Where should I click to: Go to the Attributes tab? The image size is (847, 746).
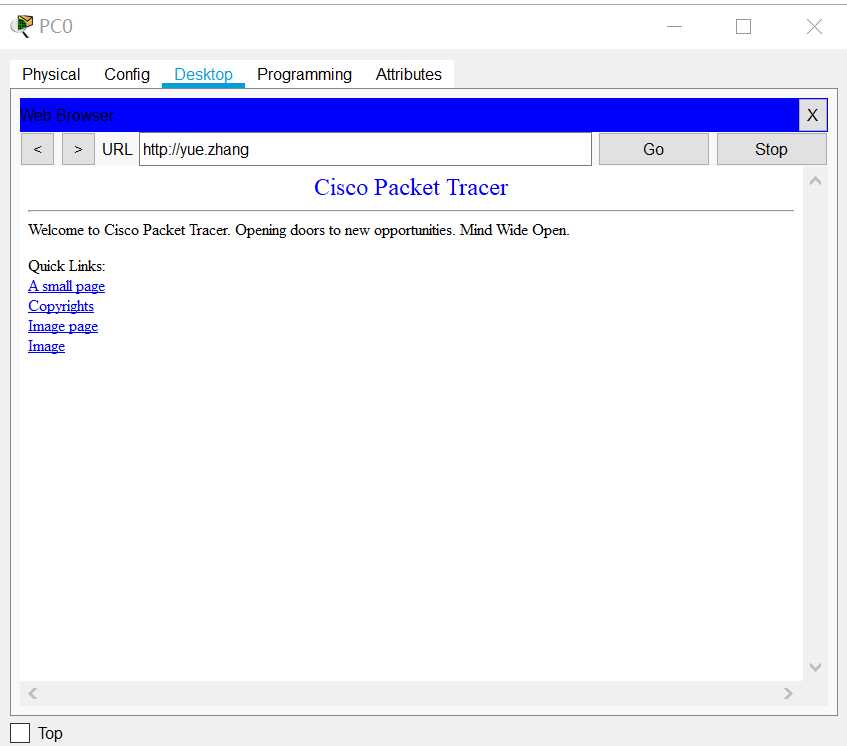coord(408,74)
